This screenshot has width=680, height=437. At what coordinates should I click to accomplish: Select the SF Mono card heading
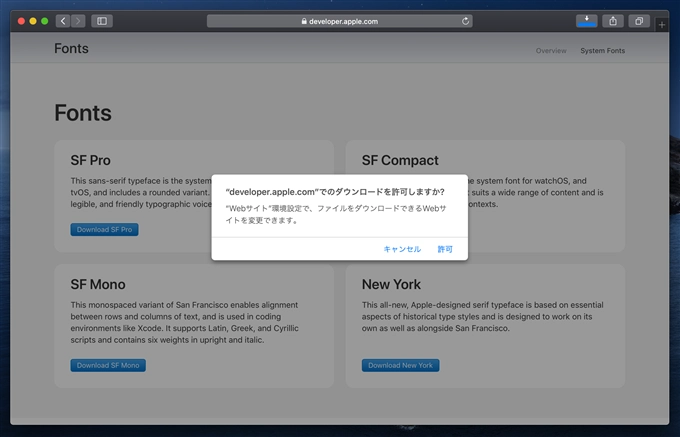pyautogui.click(x=98, y=284)
